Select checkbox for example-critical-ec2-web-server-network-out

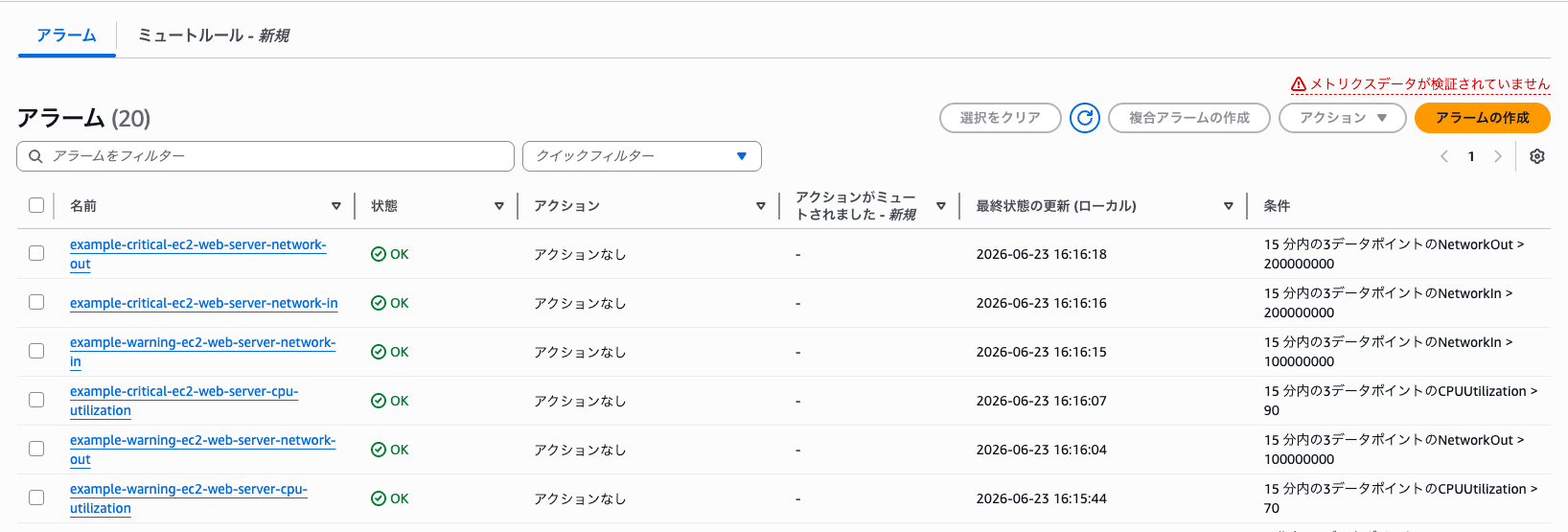point(36,253)
